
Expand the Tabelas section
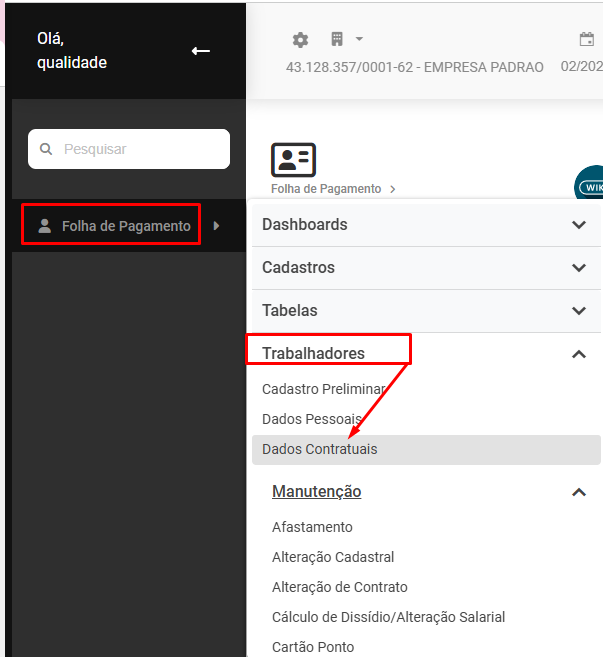click(426, 311)
